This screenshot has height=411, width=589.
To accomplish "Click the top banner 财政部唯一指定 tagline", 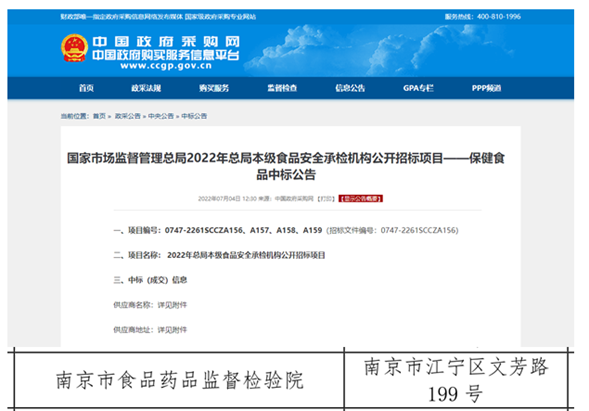I will tap(158, 17).
